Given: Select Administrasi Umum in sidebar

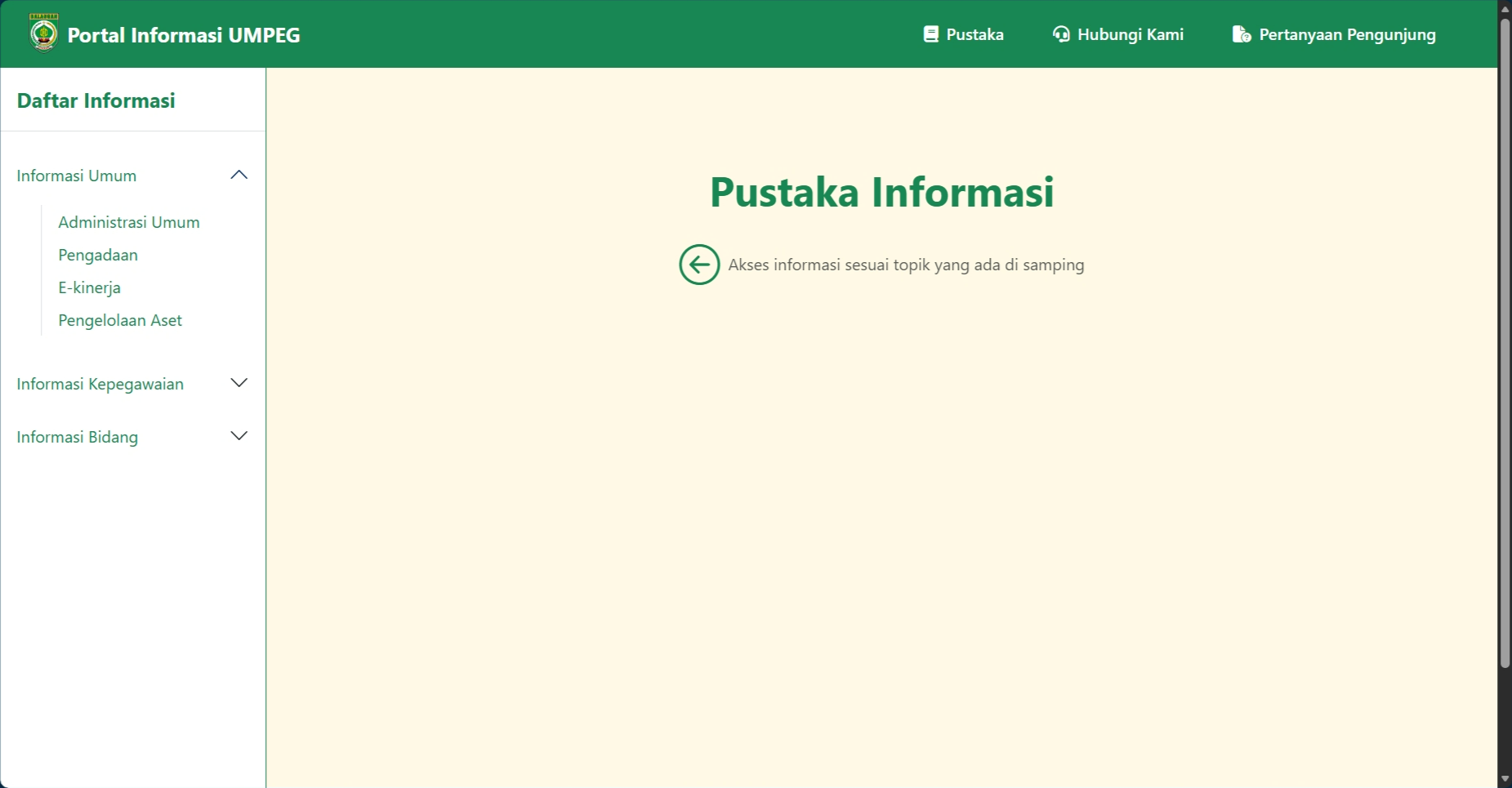Looking at the screenshot, I should [x=129, y=222].
